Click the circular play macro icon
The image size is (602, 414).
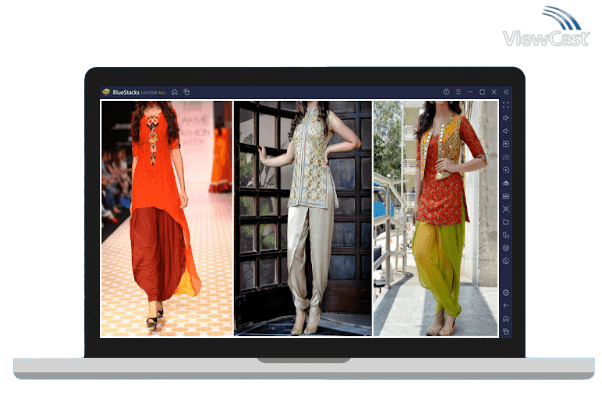coord(506,170)
